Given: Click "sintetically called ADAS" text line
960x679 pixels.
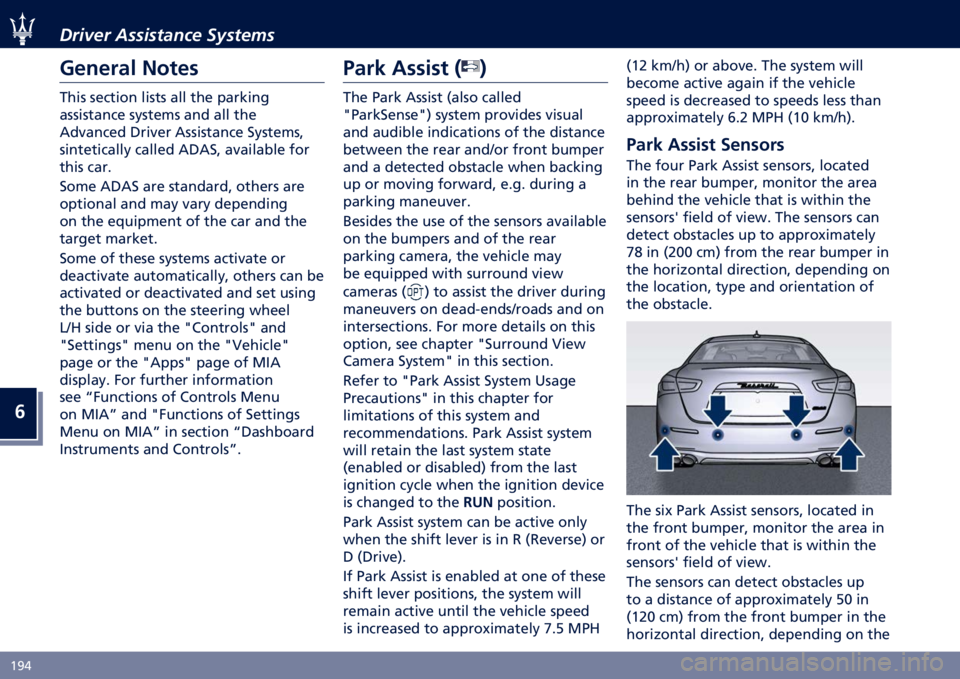Looking at the screenshot, I should (x=184, y=150).
